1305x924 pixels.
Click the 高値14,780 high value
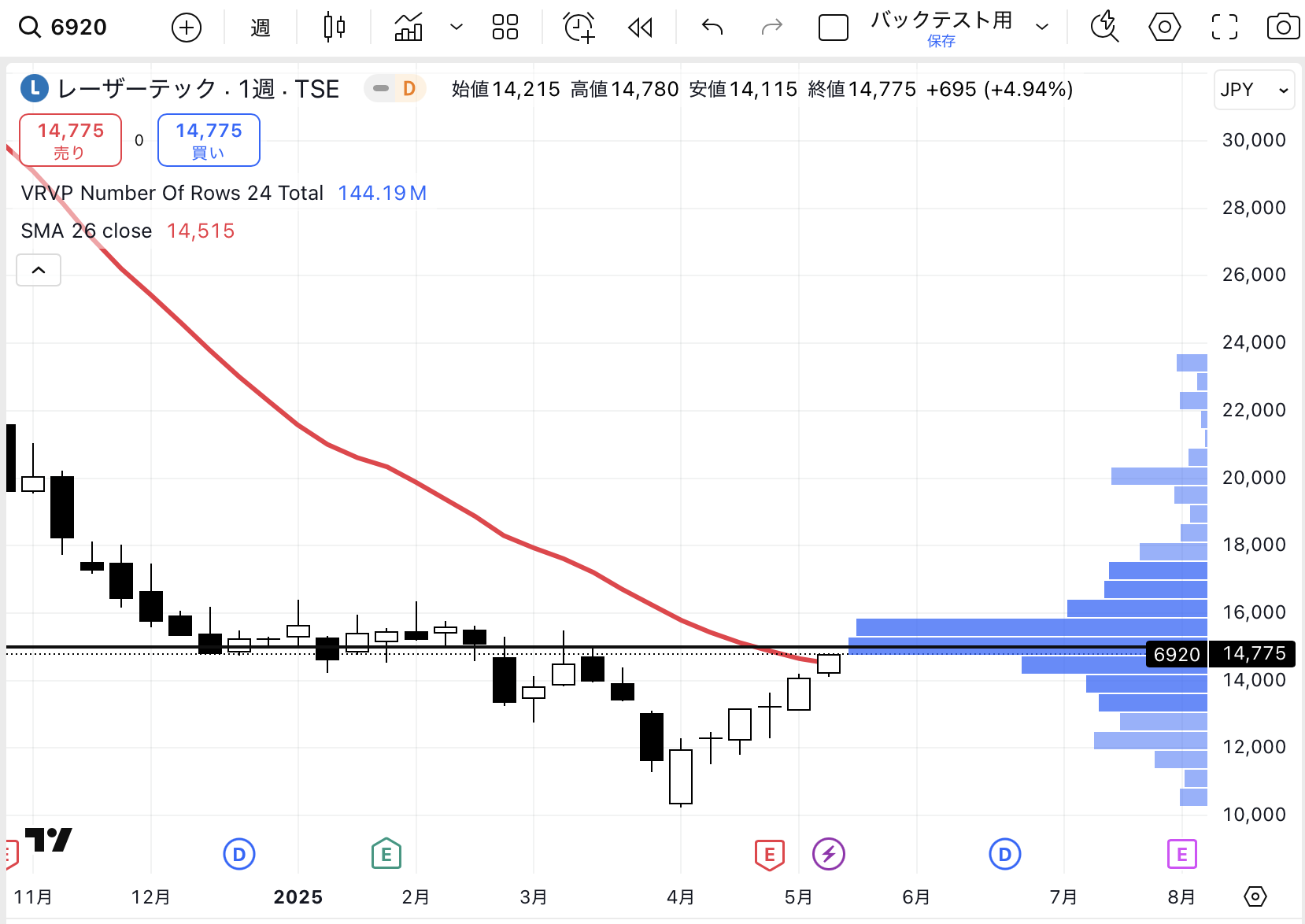coord(625,89)
